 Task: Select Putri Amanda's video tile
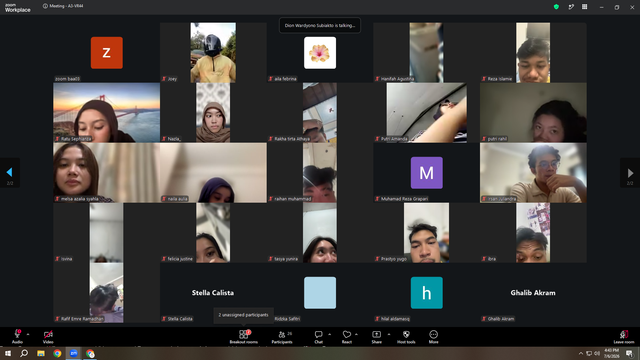pyautogui.click(x=427, y=113)
